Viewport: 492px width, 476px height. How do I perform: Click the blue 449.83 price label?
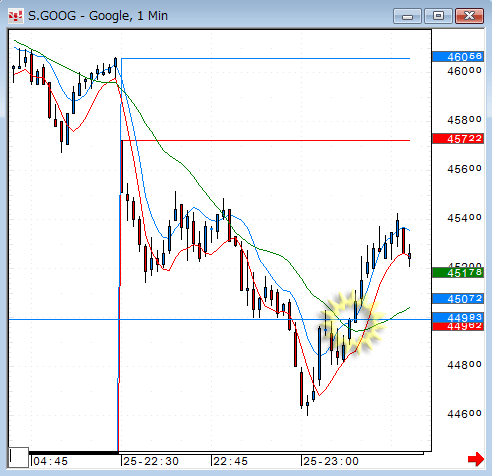click(x=457, y=317)
